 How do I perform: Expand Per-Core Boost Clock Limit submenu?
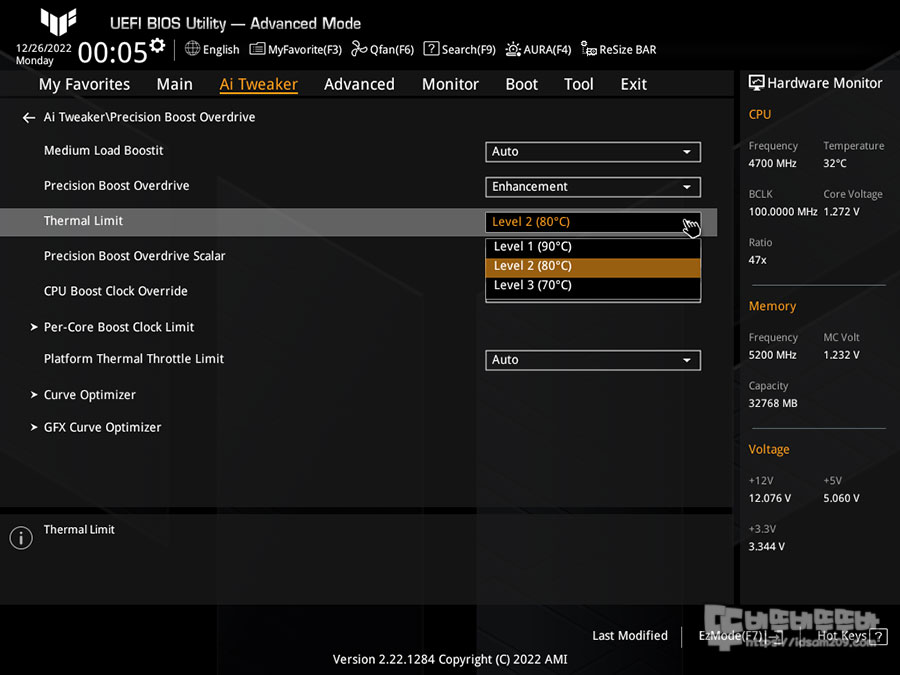tap(119, 327)
